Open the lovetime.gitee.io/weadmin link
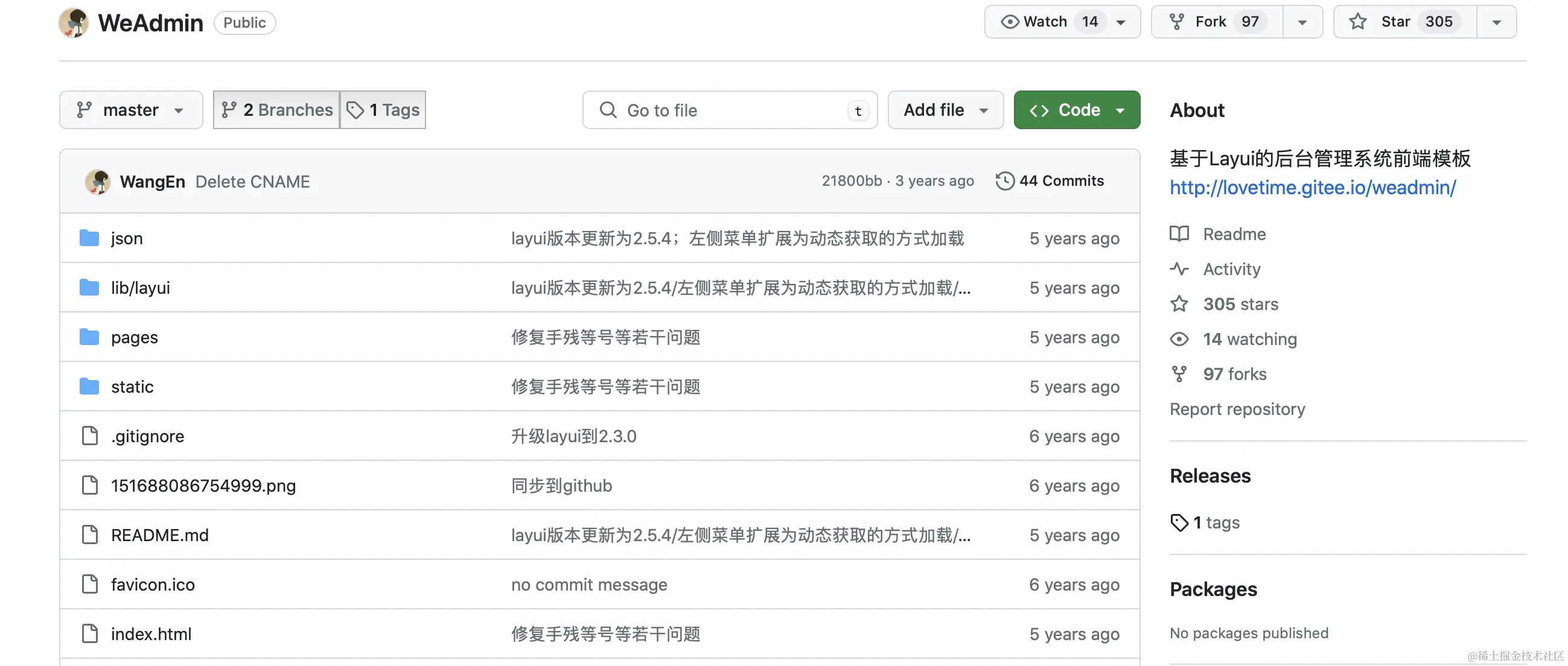 [x=1312, y=188]
